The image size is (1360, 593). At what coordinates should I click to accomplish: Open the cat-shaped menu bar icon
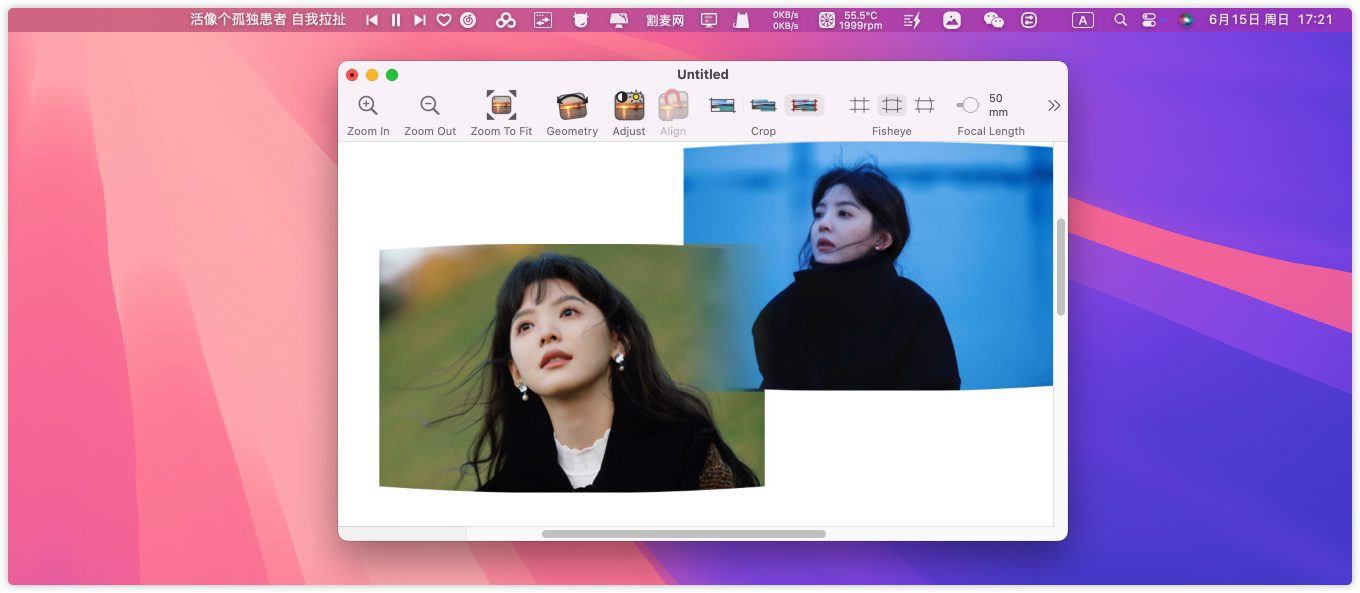click(741, 20)
